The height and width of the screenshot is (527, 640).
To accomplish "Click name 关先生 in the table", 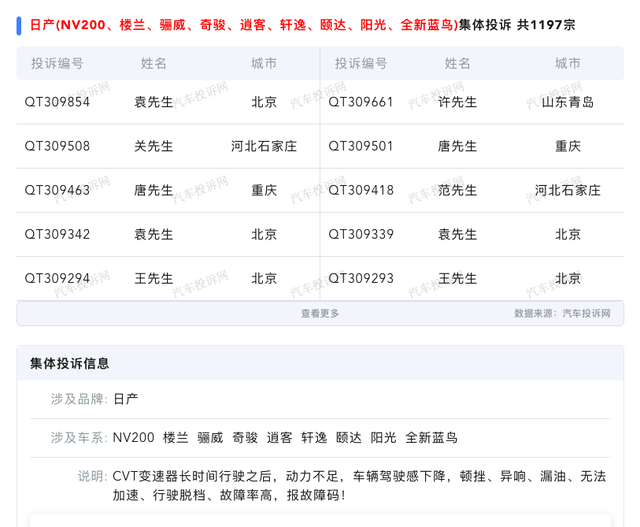I will (154, 146).
